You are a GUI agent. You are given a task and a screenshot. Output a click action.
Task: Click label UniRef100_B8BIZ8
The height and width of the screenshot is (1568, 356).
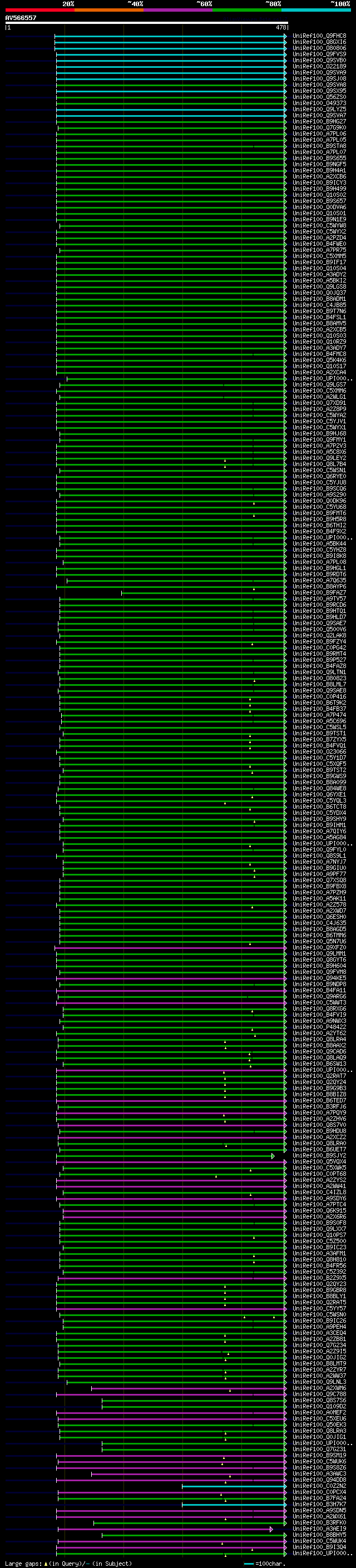pyautogui.click(x=319, y=1095)
